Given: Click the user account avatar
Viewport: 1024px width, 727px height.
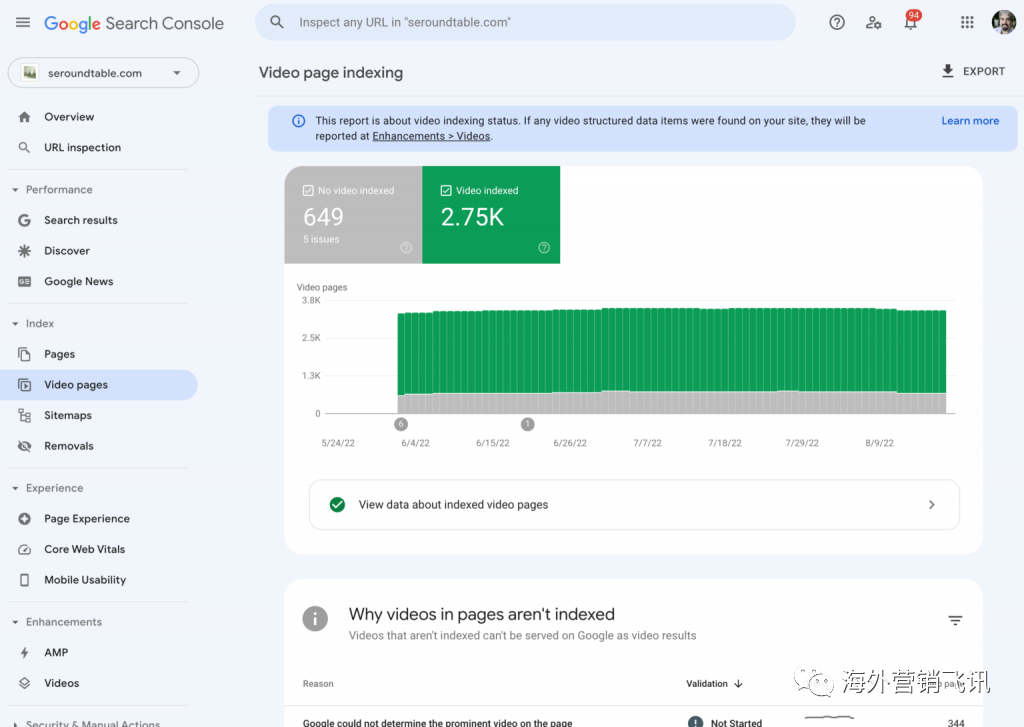Looking at the screenshot, I should click(x=1003, y=22).
